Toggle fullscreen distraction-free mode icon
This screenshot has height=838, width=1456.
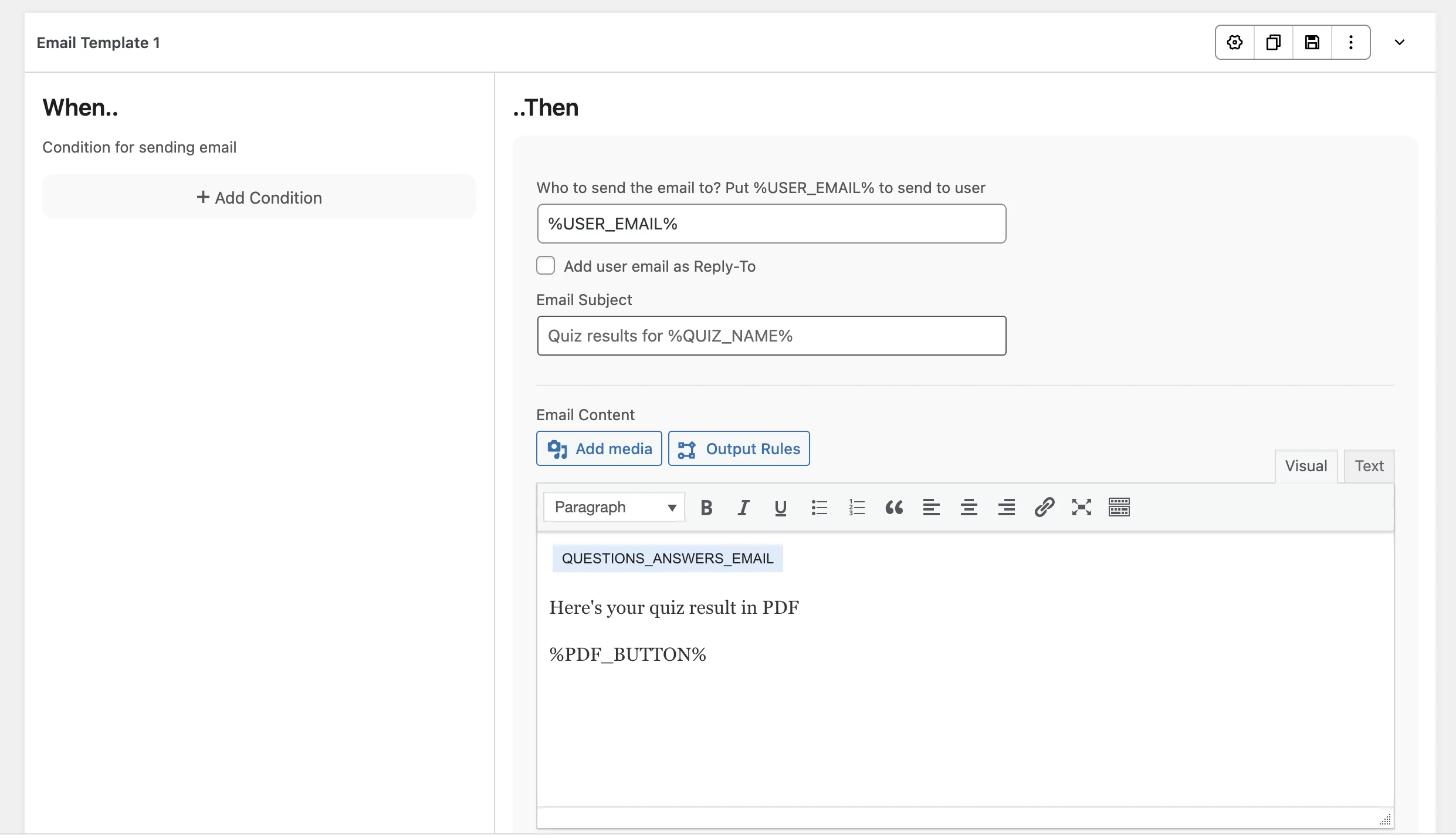(1082, 507)
